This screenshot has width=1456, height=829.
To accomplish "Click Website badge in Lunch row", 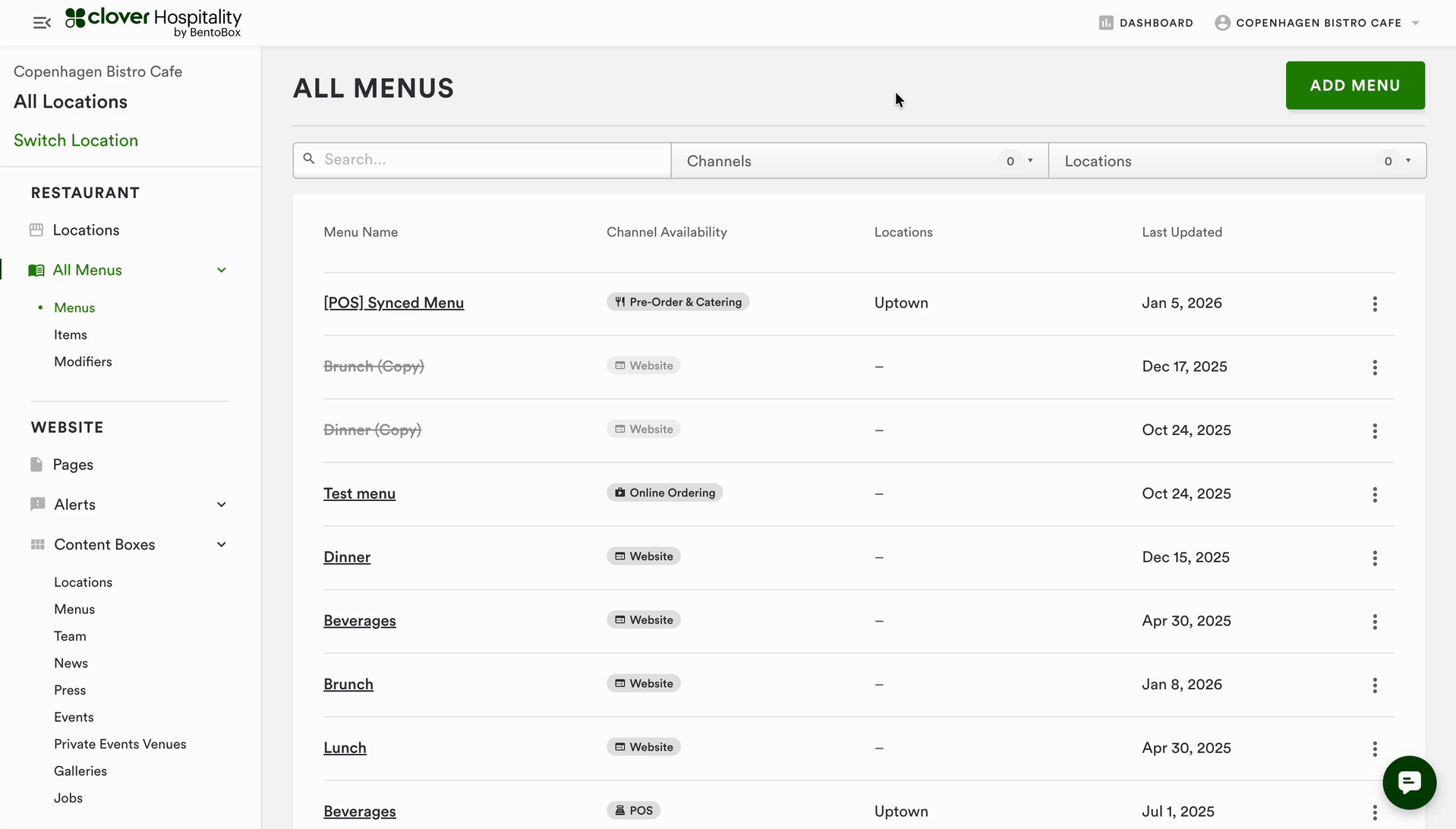I will point(644,747).
